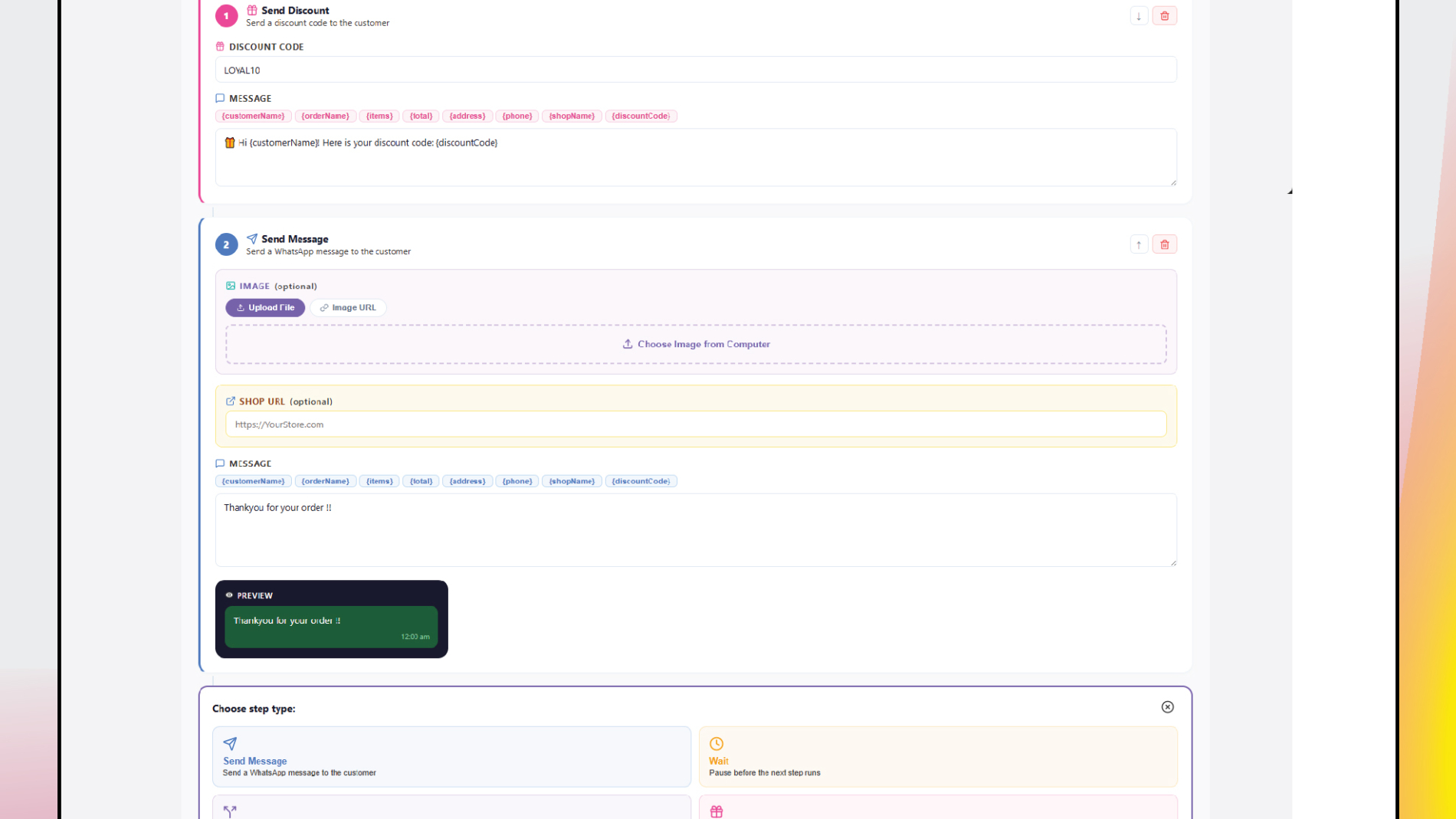Click the Thankyou for your order message box
1456x819 pixels.
click(696, 530)
